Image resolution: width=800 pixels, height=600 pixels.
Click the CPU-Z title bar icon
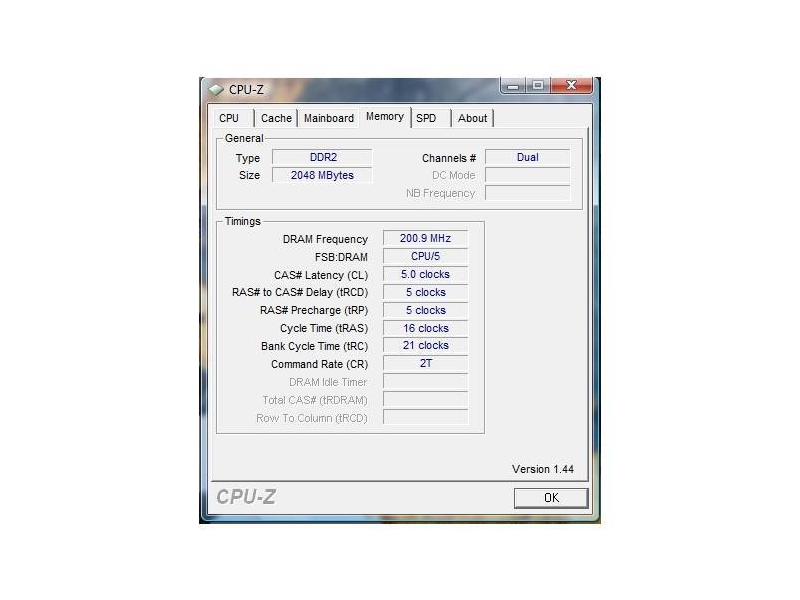[x=216, y=90]
